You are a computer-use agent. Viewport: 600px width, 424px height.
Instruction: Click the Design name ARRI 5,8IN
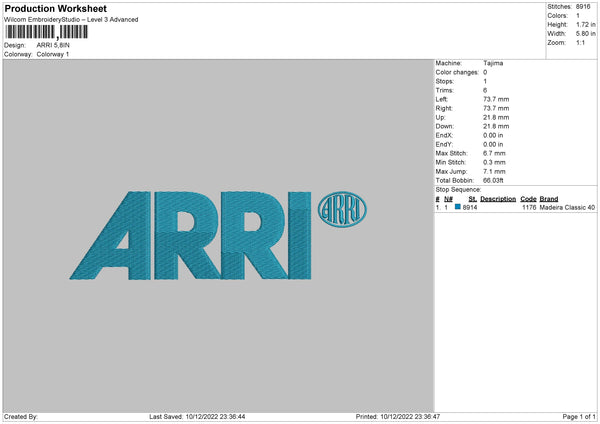pyautogui.click(x=55, y=45)
